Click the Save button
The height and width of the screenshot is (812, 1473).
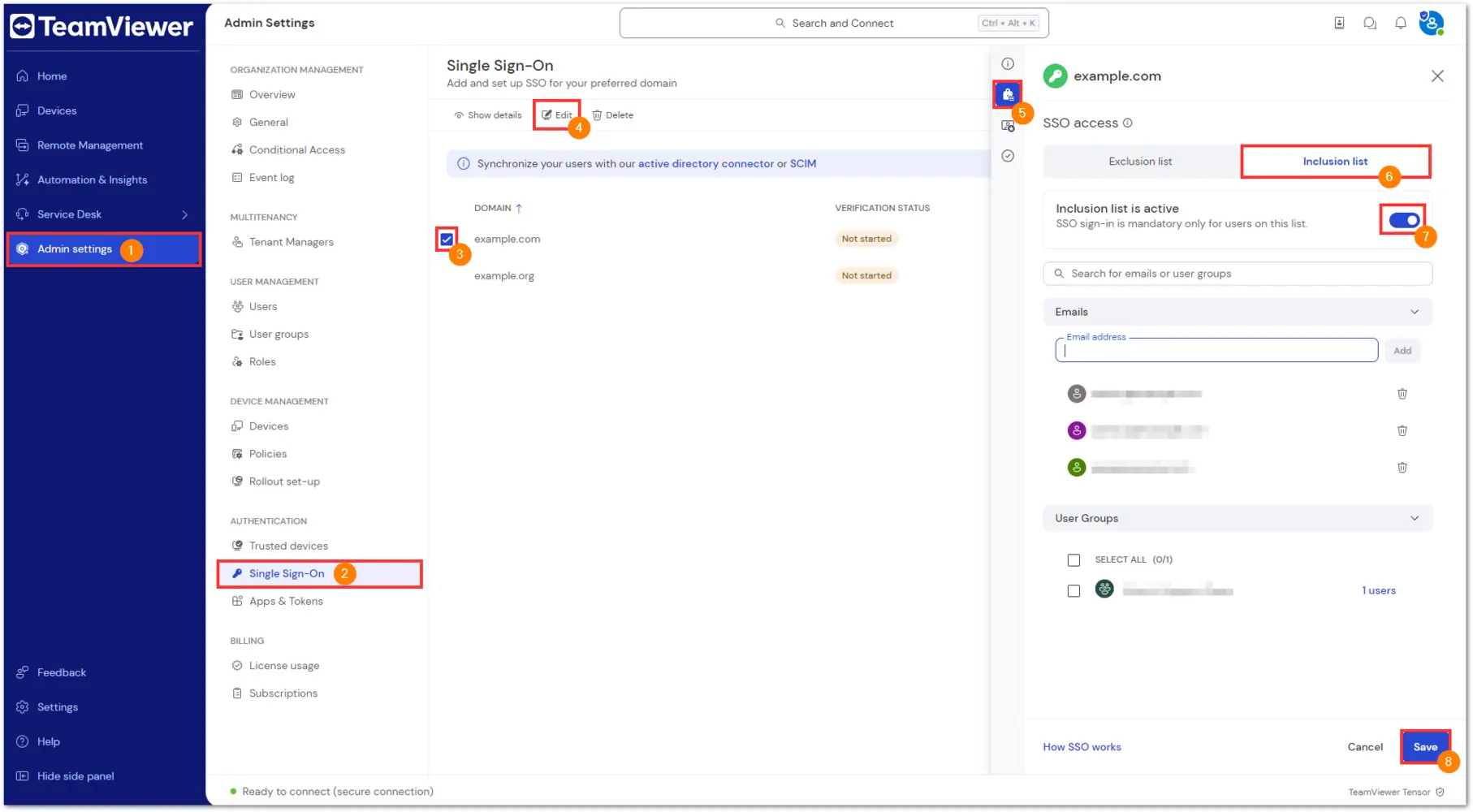(1425, 747)
